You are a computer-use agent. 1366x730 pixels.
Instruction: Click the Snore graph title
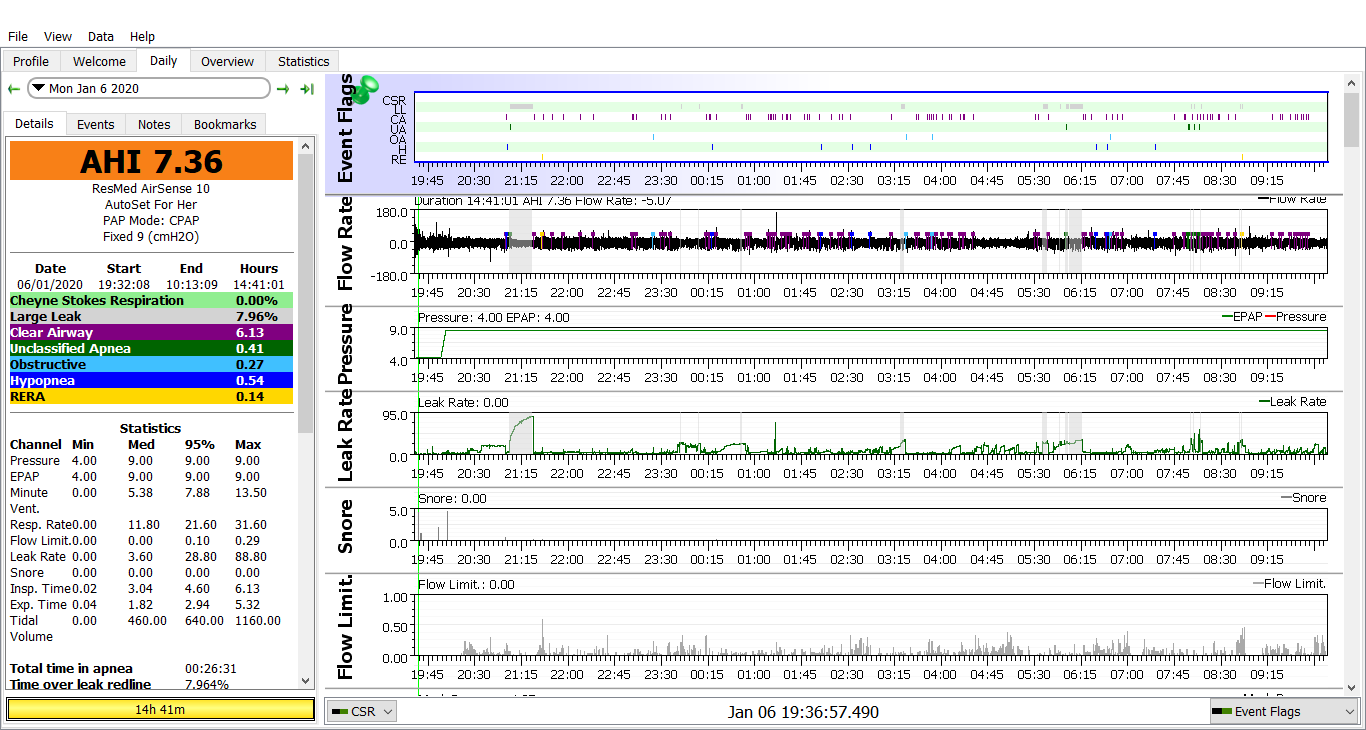click(346, 527)
